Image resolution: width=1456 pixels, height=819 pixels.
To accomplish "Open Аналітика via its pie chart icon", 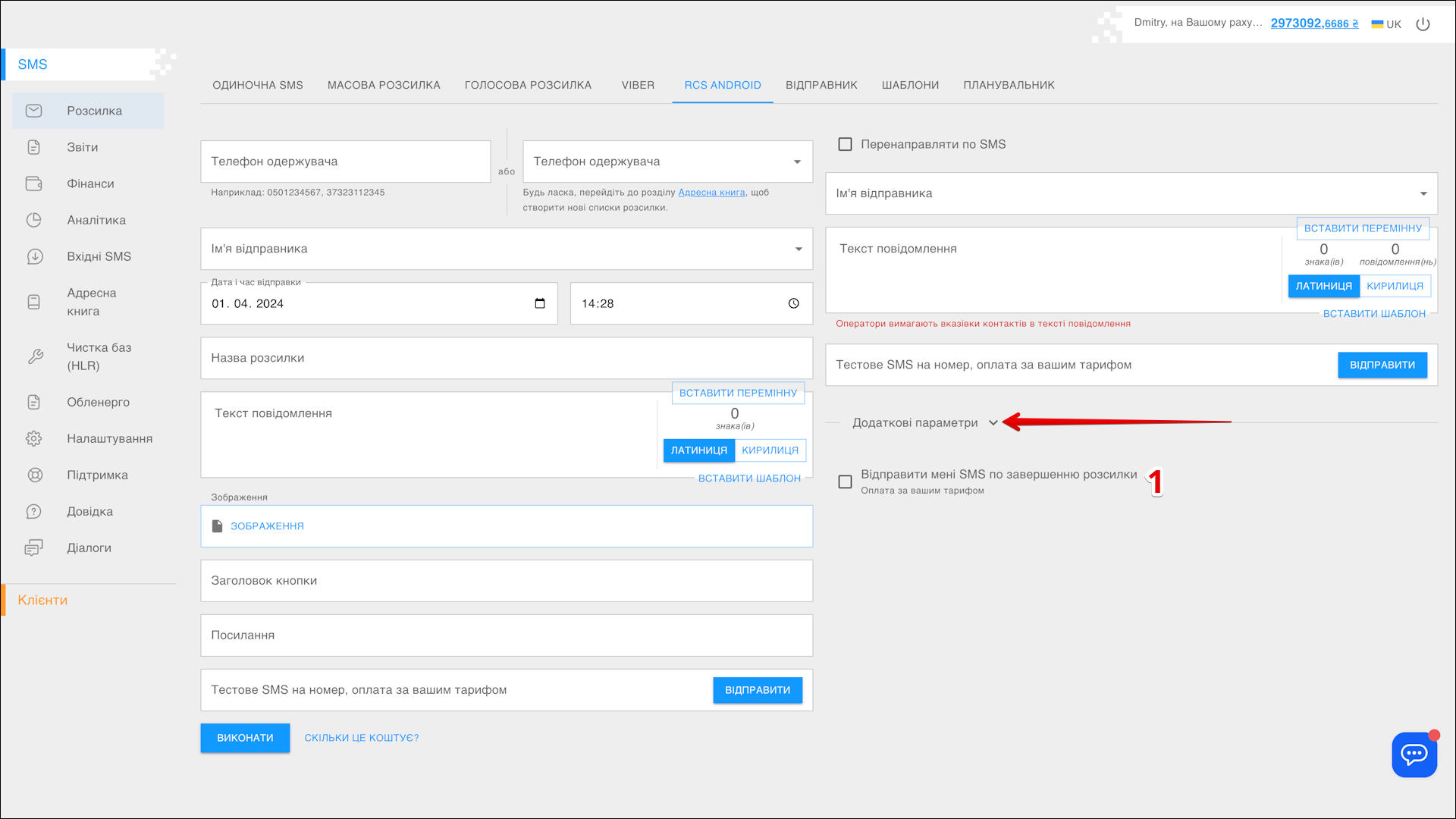I will click(x=34, y=220).
